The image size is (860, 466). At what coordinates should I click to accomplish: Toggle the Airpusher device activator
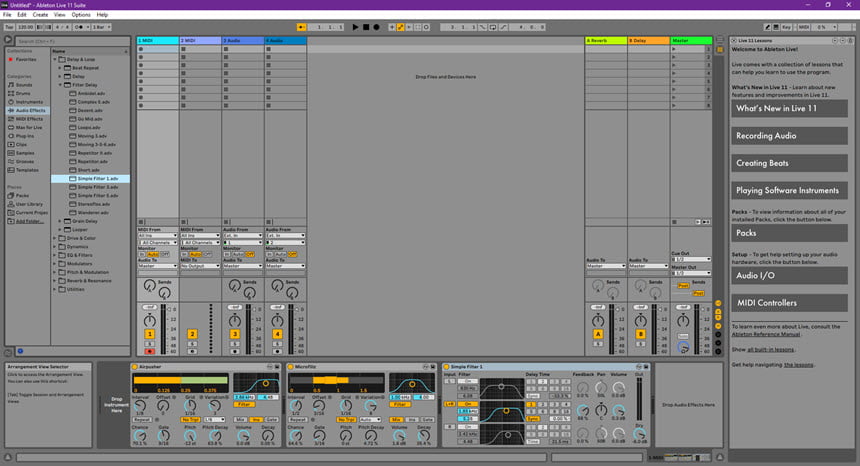[134, 367]
